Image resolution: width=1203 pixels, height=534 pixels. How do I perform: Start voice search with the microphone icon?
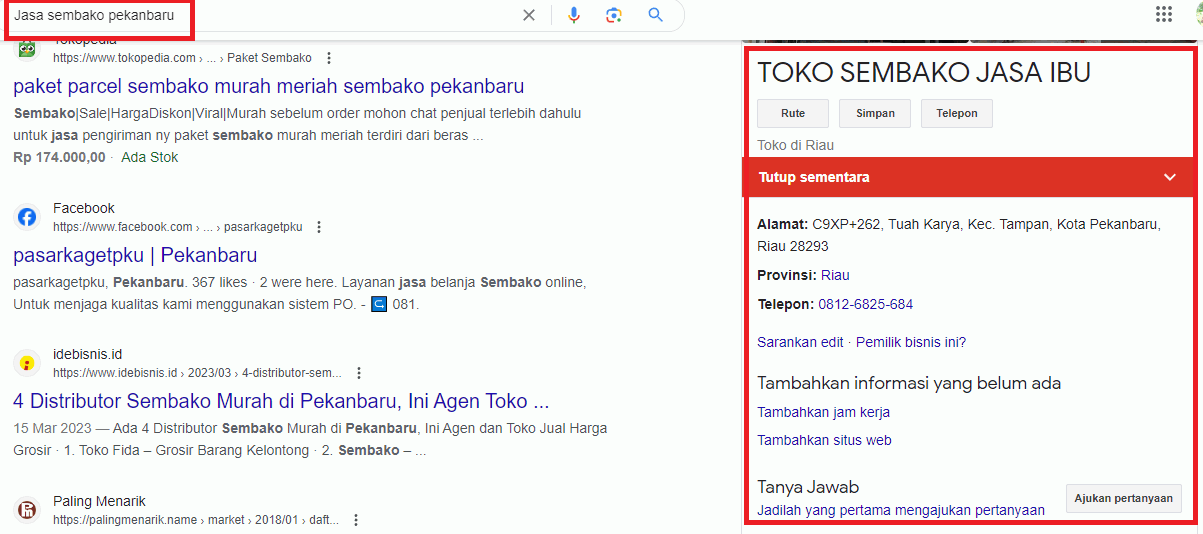(x=574, y=15)
